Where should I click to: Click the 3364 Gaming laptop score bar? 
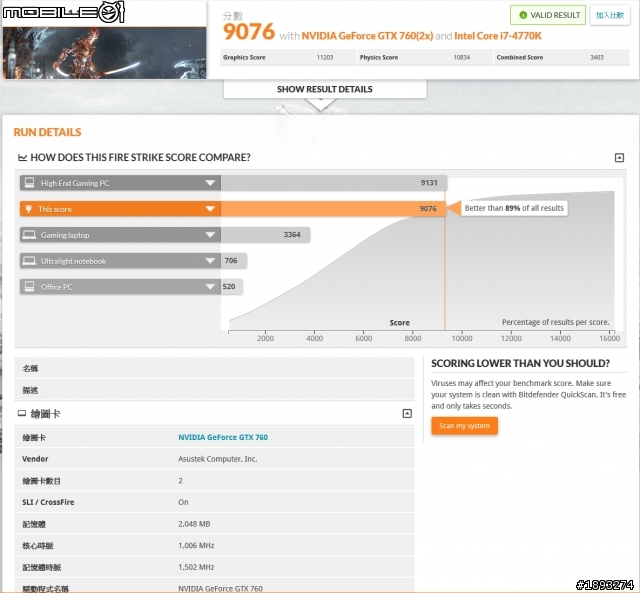click(x=265, y=235)
